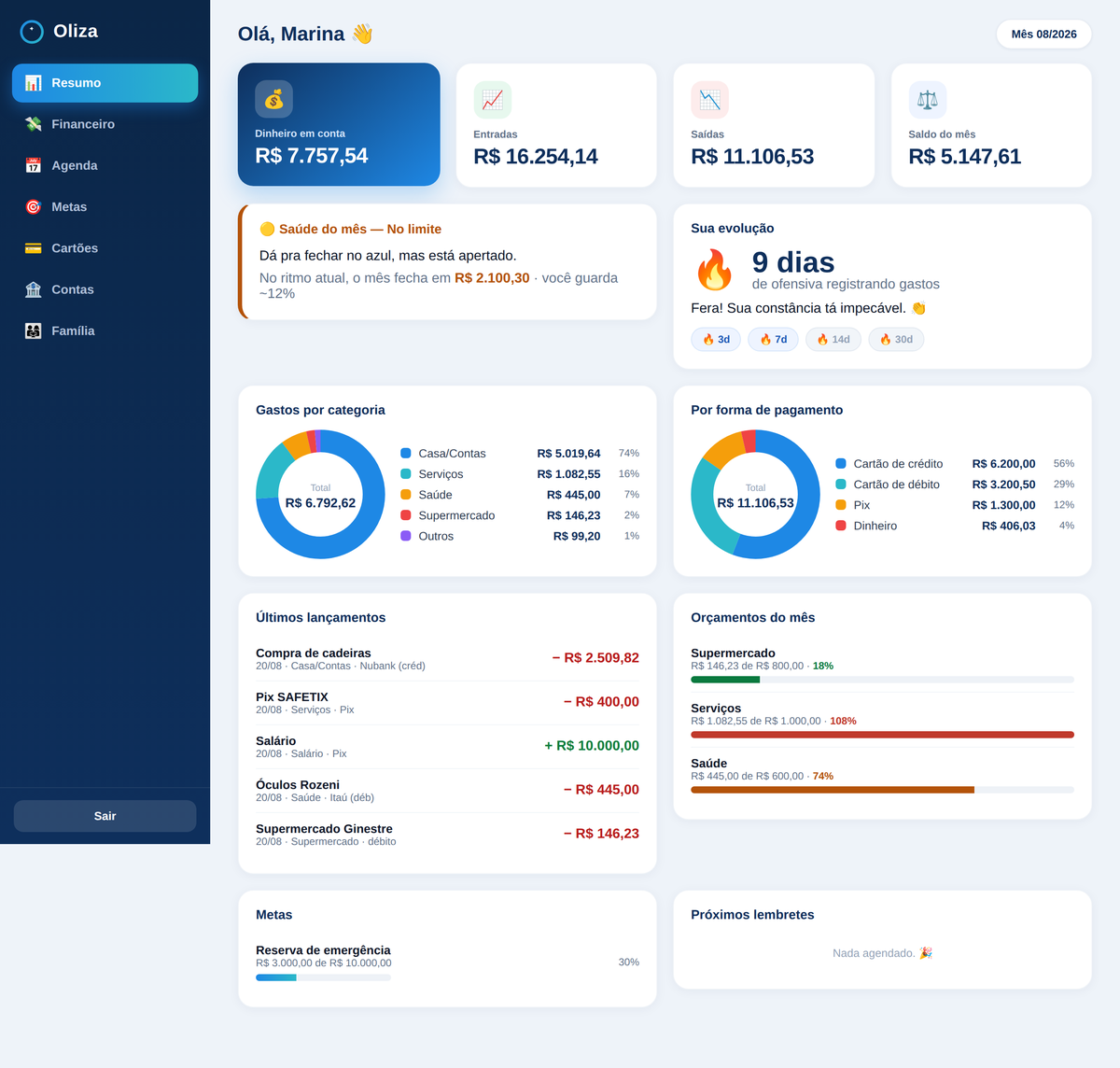Click the Dinheiro em conta balance R$ 7.757,54
The width and height of the screenshot is (1120, 1068).
coord(312,156)
